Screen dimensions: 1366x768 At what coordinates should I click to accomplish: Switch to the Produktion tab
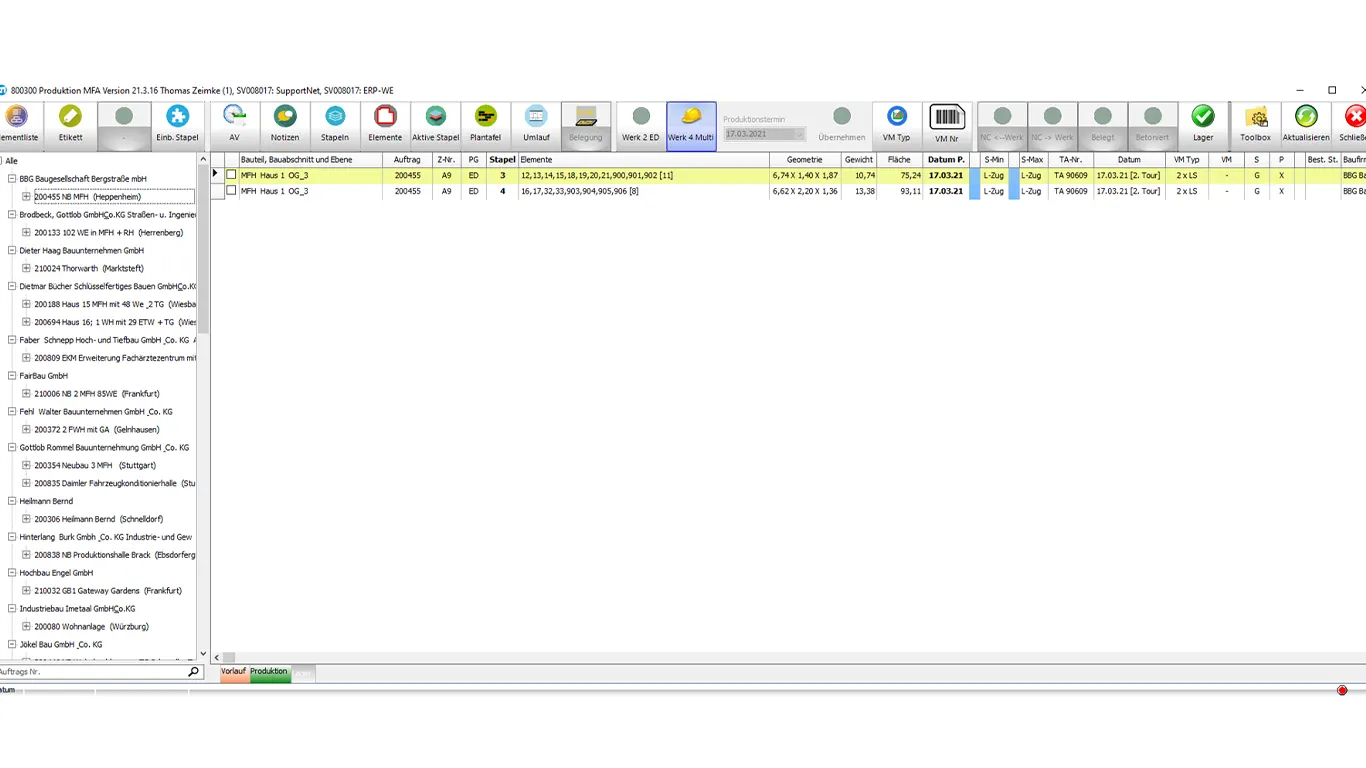pyautogui.click(x=269, y=672)
